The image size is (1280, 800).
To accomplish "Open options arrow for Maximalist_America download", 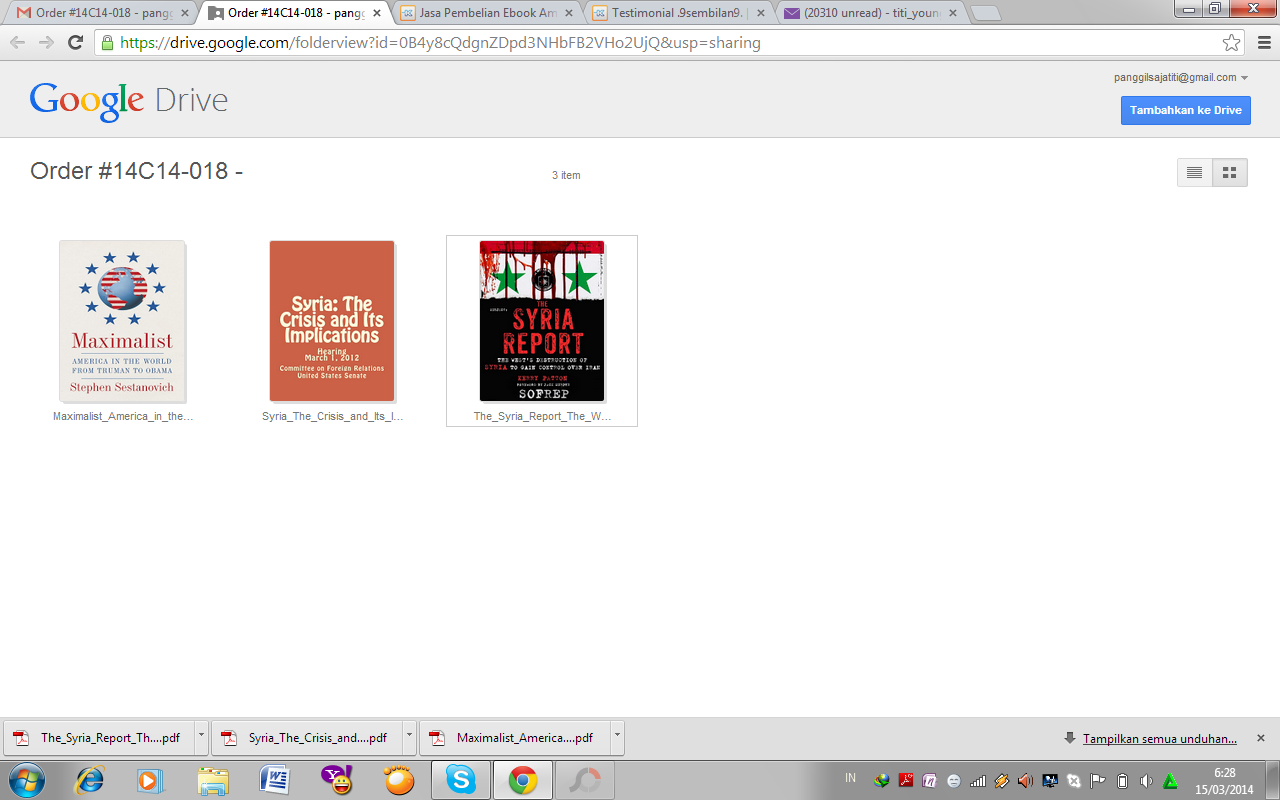I will coord(617,738).
